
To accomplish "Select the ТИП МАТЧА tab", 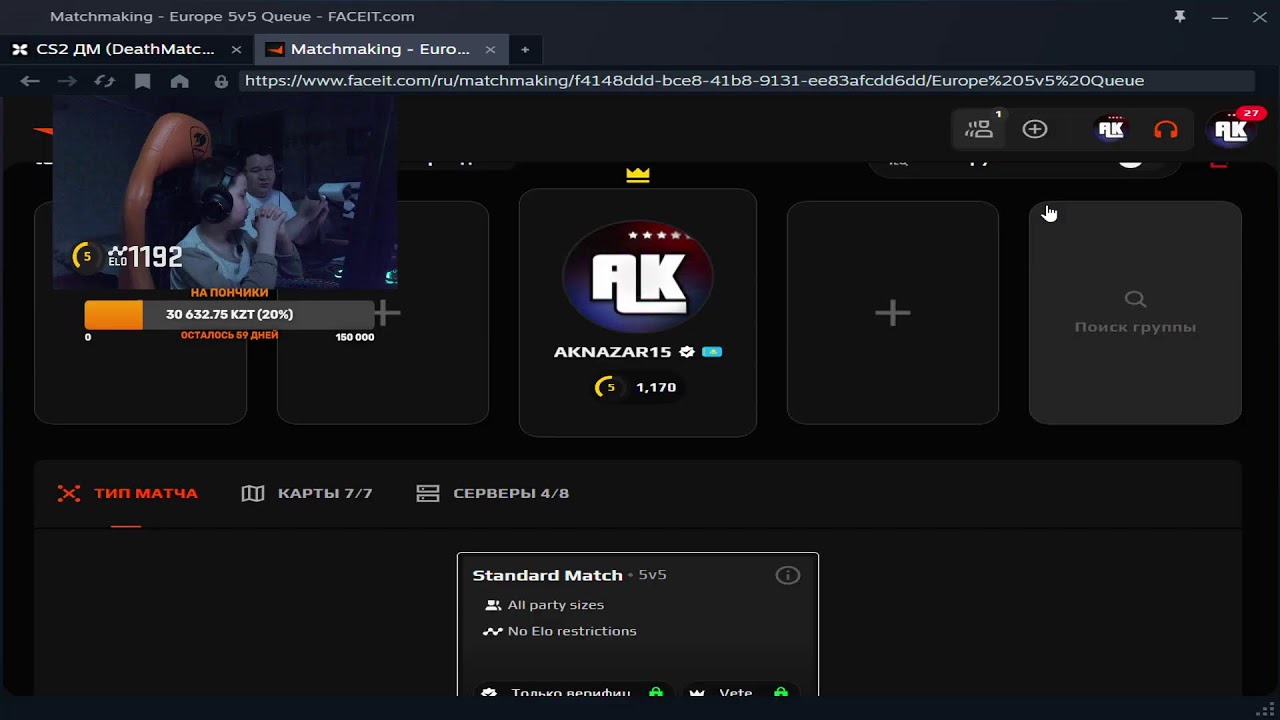I will pyautogui.click(x=127, y=493).
